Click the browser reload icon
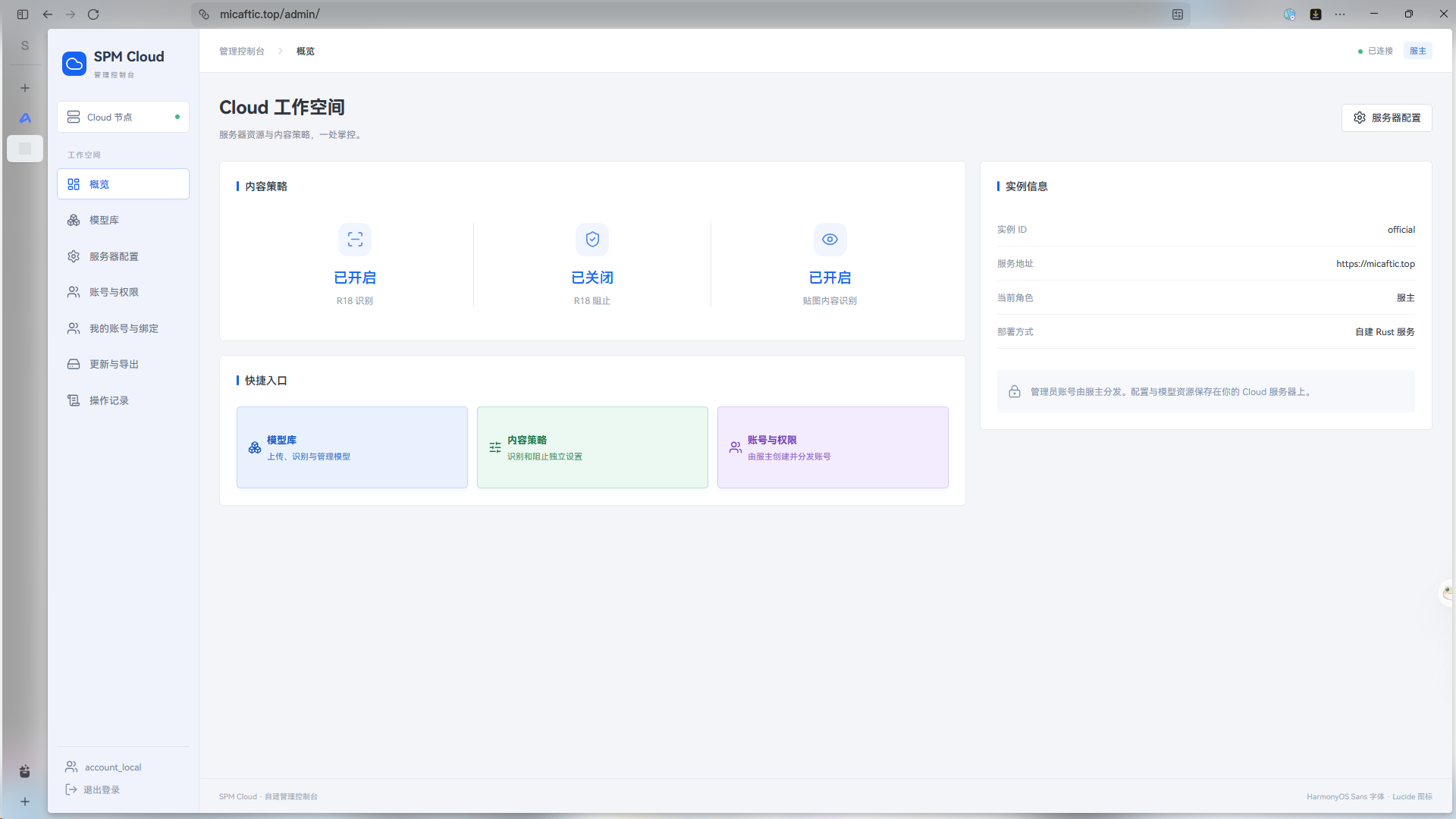This screenshot has height=819, width=1456. [93, 14]
